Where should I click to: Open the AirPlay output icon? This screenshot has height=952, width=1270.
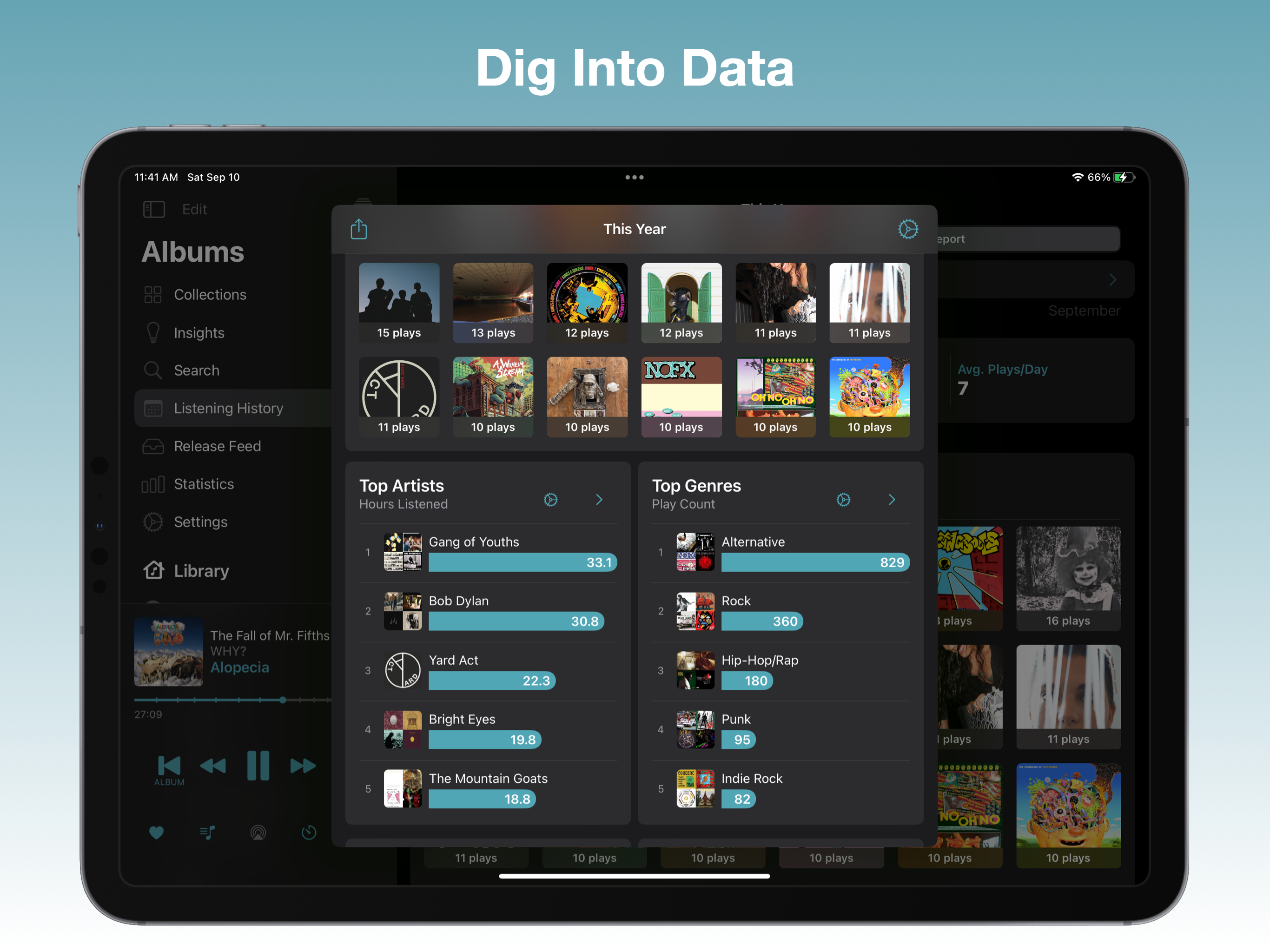[x=258, y=833]
